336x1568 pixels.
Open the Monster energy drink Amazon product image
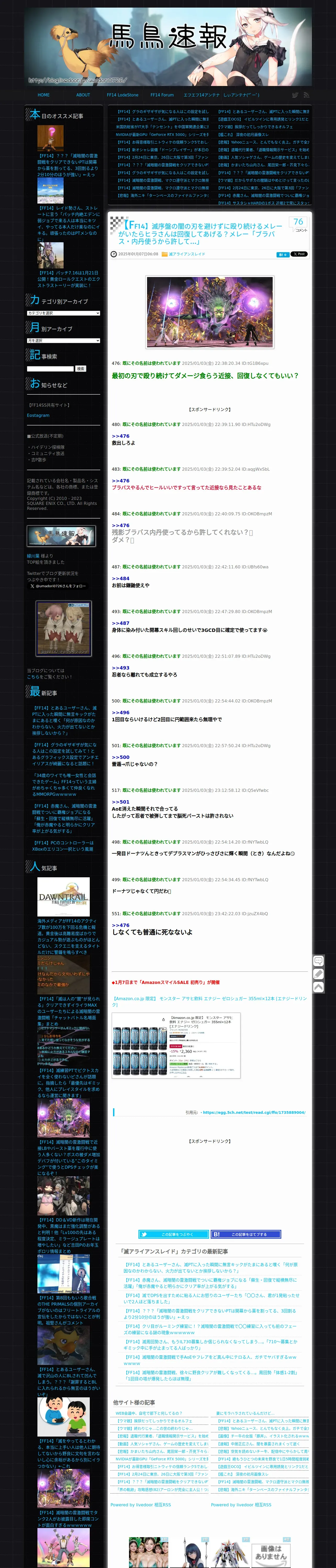pyautogui.click(x=176, y=1046)
